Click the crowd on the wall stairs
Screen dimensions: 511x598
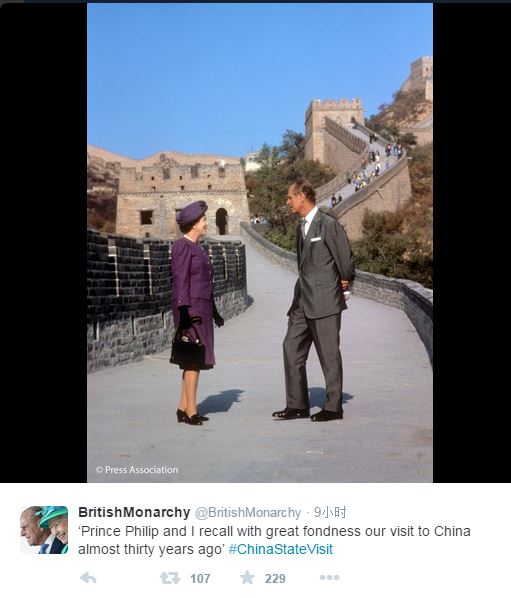point(372,168)
